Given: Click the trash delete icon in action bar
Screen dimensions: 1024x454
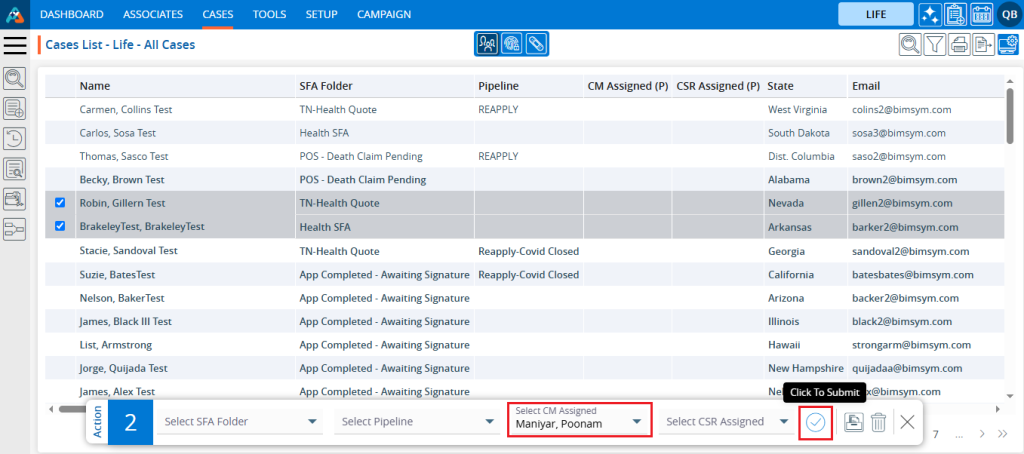Looking at the screenshot, I should point(878,422).
